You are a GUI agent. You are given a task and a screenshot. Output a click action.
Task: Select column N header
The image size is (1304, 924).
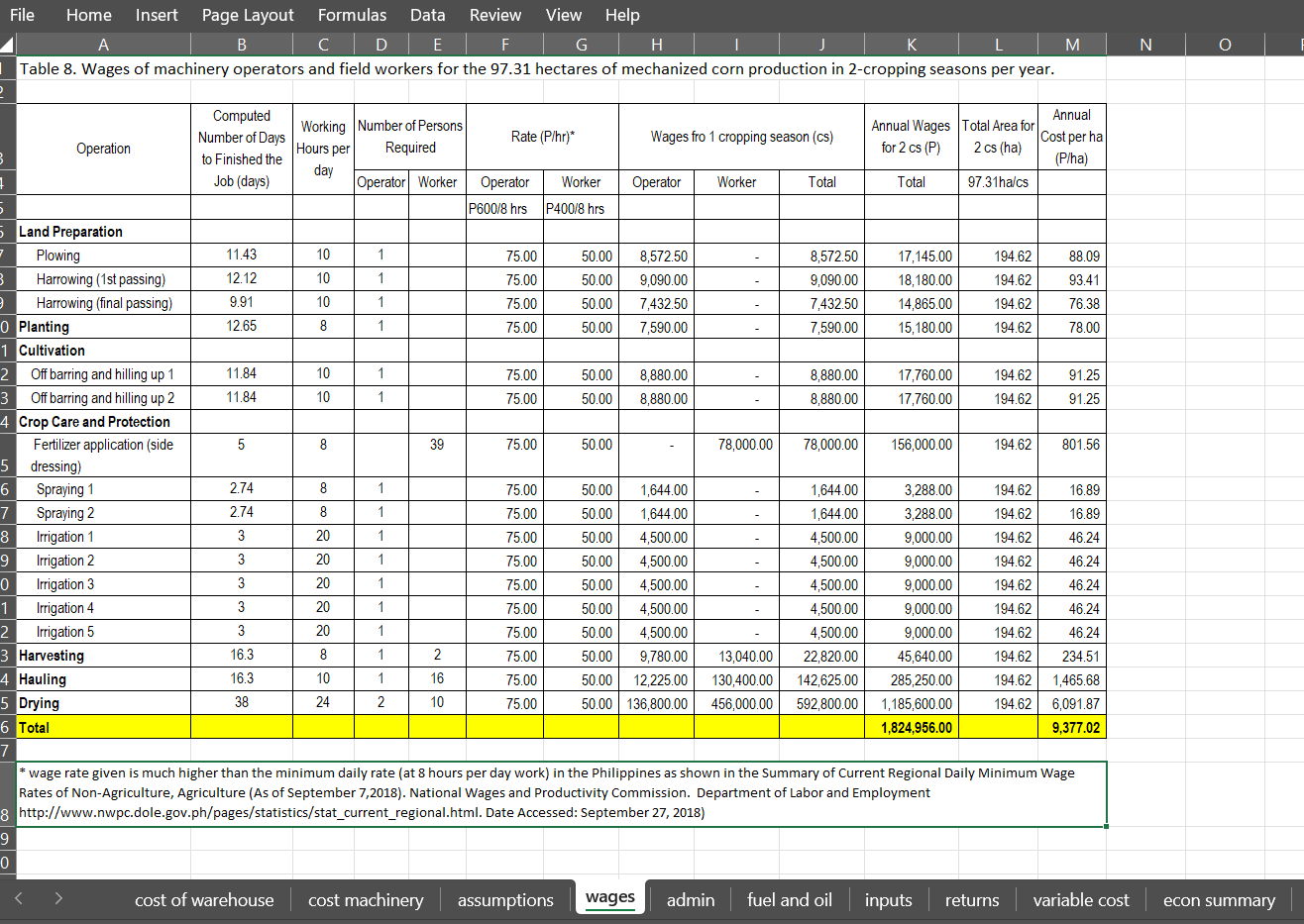(1145, 45)
